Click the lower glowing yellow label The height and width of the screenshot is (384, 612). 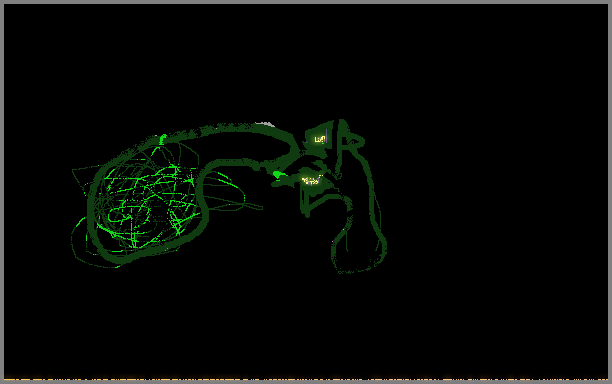(311, 180)
